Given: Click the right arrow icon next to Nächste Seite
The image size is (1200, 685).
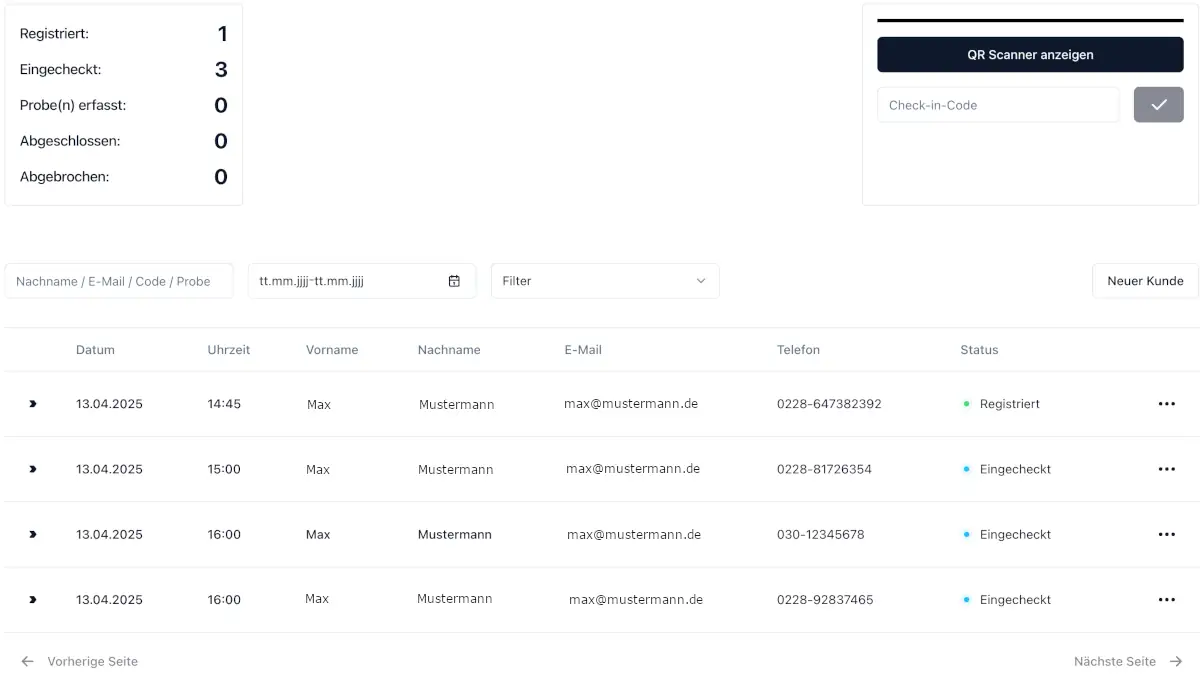Looking at the screenshot, I should pos(1176,661).
